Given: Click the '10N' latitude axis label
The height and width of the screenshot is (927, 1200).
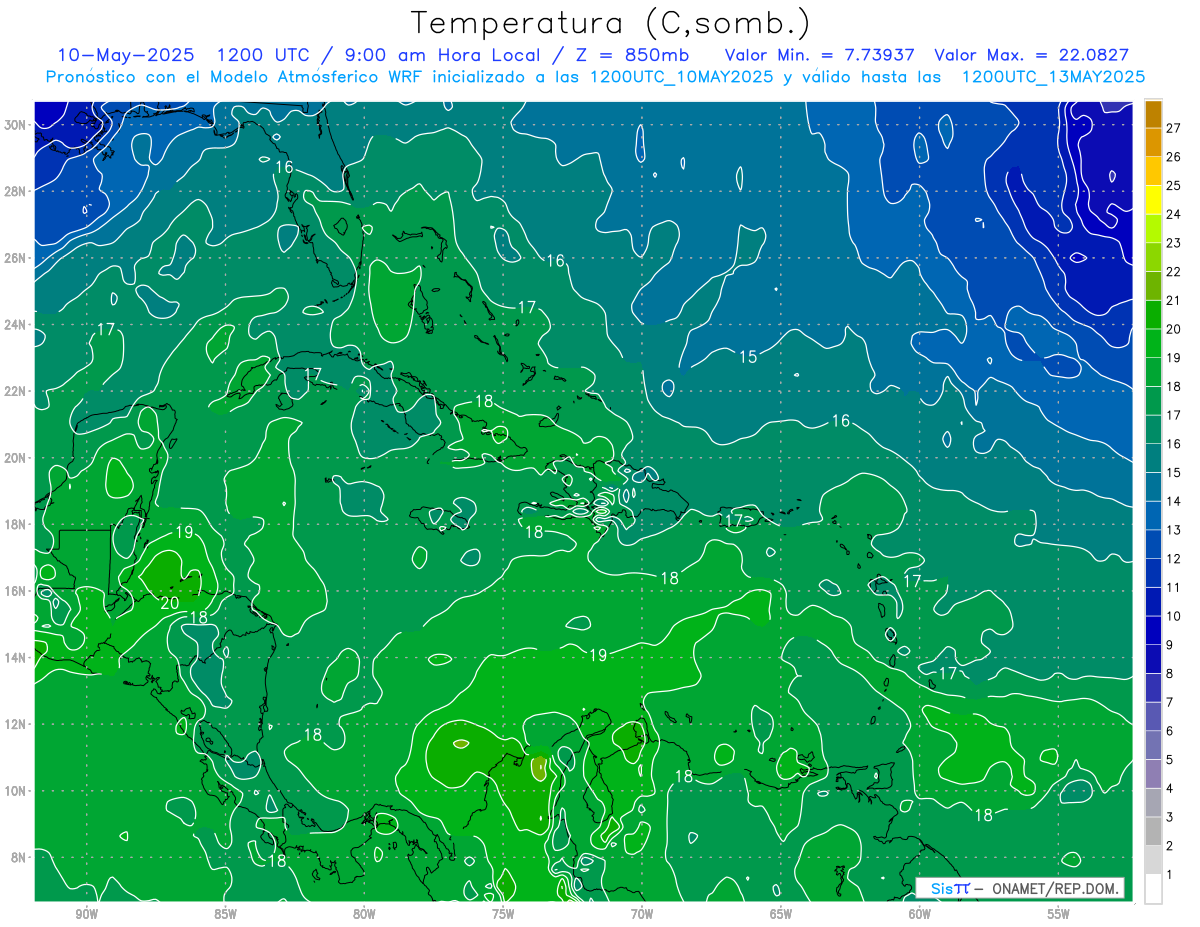Looking at the screenshot, I should pyautogui.click(x=14, y=791).
